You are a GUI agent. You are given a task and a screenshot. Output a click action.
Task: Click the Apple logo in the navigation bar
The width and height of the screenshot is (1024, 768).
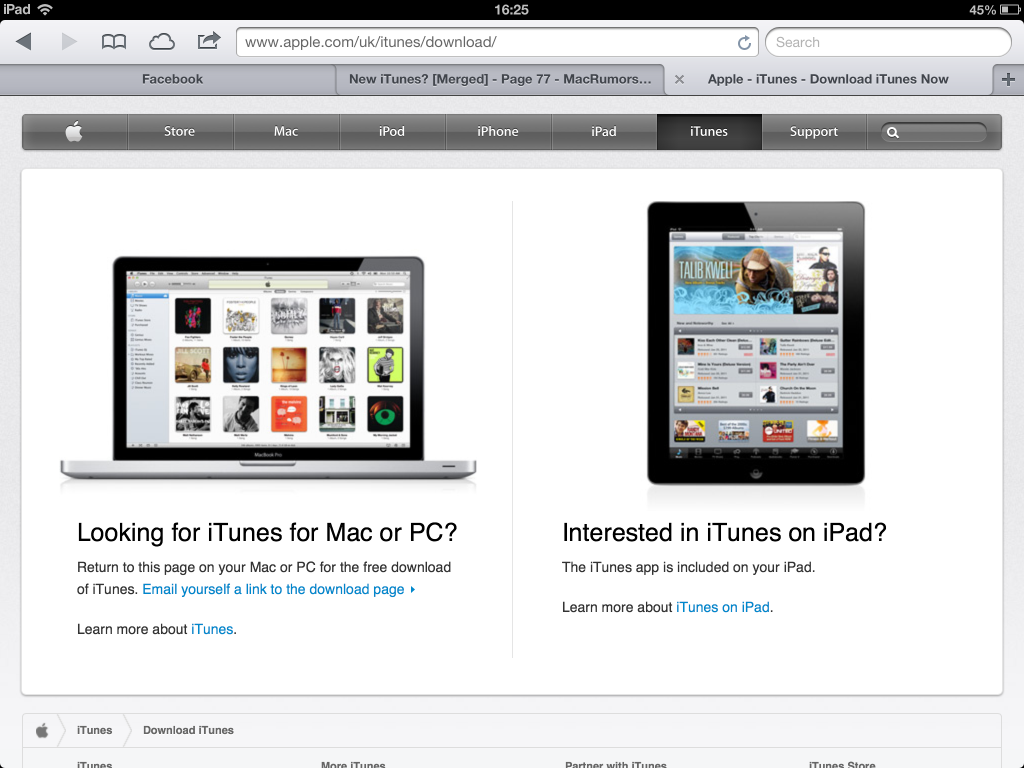coord(74,131)
